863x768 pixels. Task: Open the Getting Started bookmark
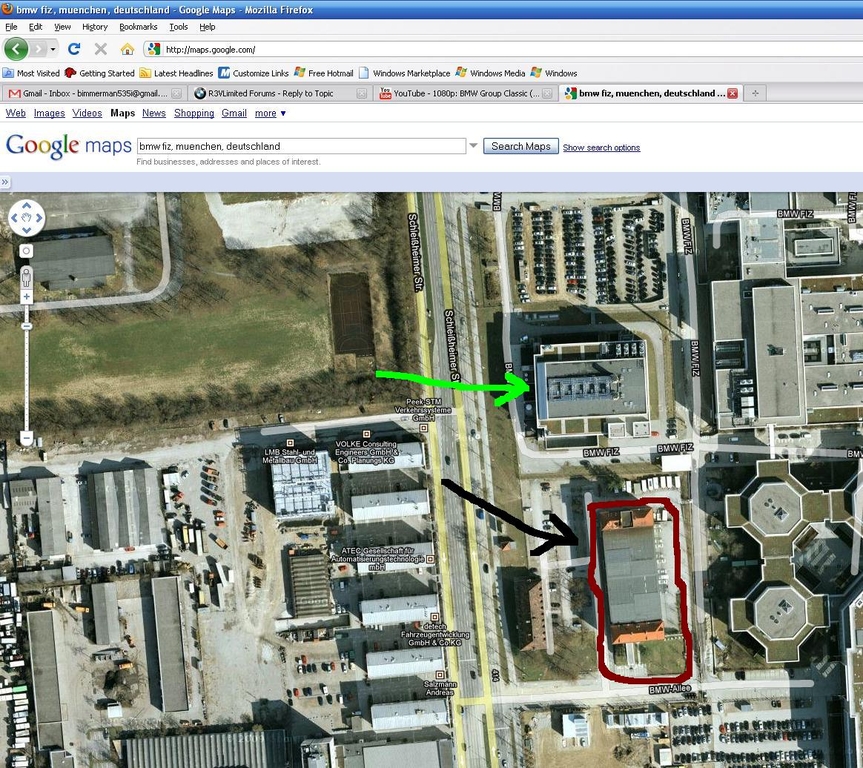click(100, 73)
